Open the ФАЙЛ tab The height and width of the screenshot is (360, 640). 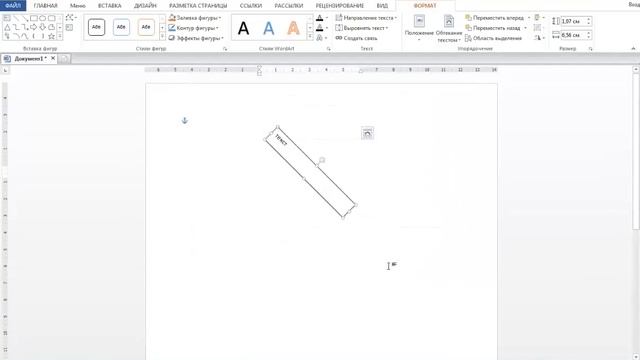pos(13,6)
